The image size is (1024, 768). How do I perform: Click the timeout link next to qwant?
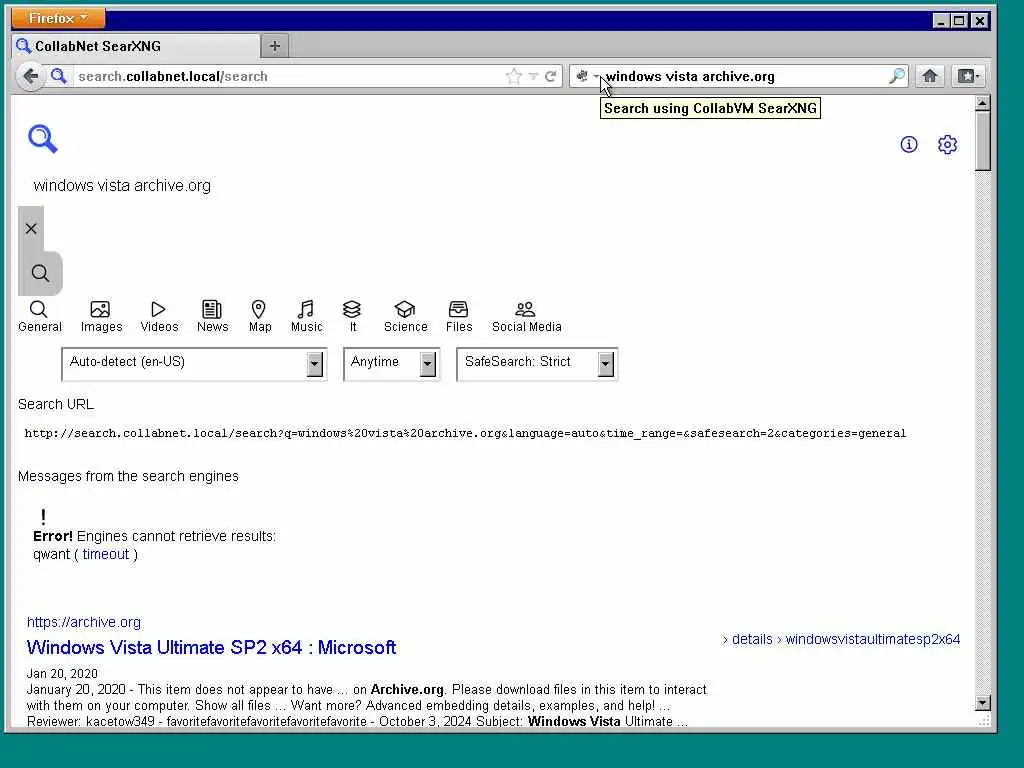point(106,554)
